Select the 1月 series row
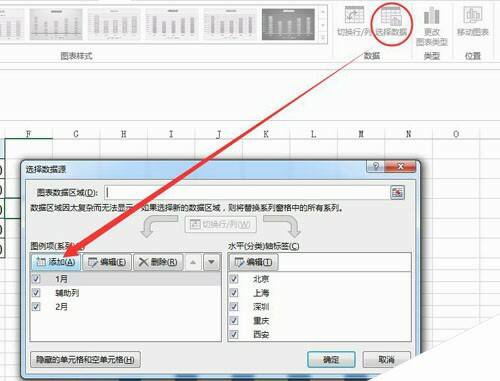Viewport: 500px width, 381px height. coord(126,279)
